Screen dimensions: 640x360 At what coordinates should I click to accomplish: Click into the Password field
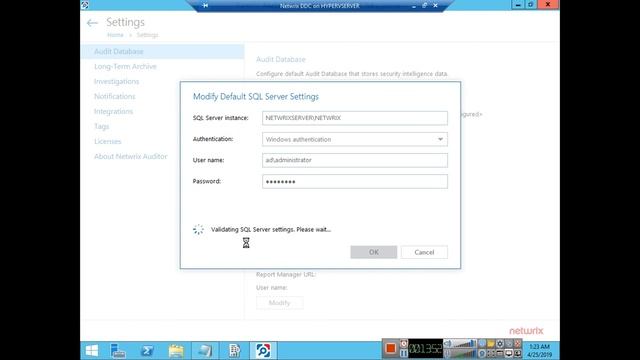(x=355, y=182)
